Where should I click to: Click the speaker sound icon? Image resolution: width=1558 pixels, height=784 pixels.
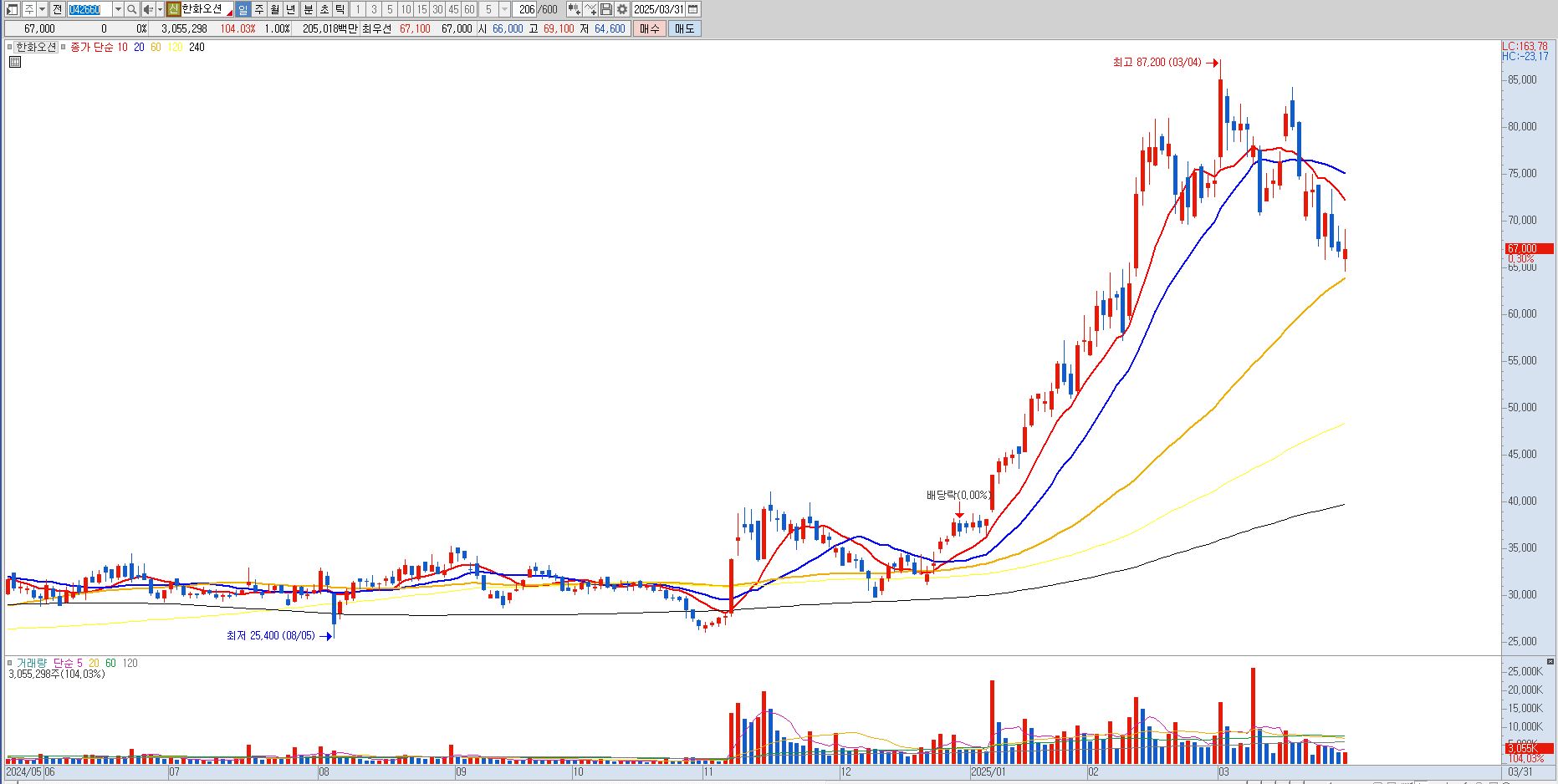pos(148,9)
